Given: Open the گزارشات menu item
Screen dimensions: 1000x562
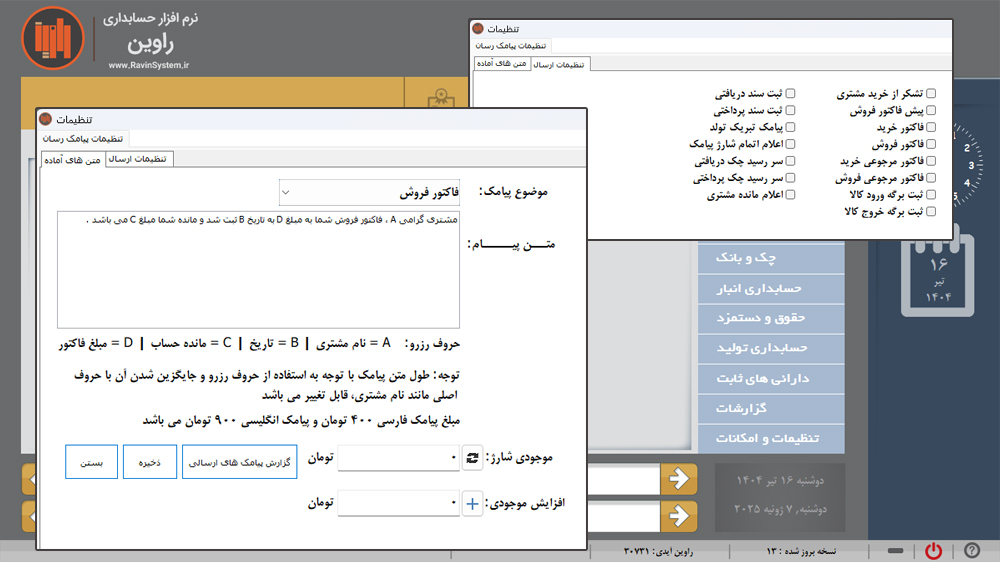Looking at the screenshot, I should coord(771,408).
